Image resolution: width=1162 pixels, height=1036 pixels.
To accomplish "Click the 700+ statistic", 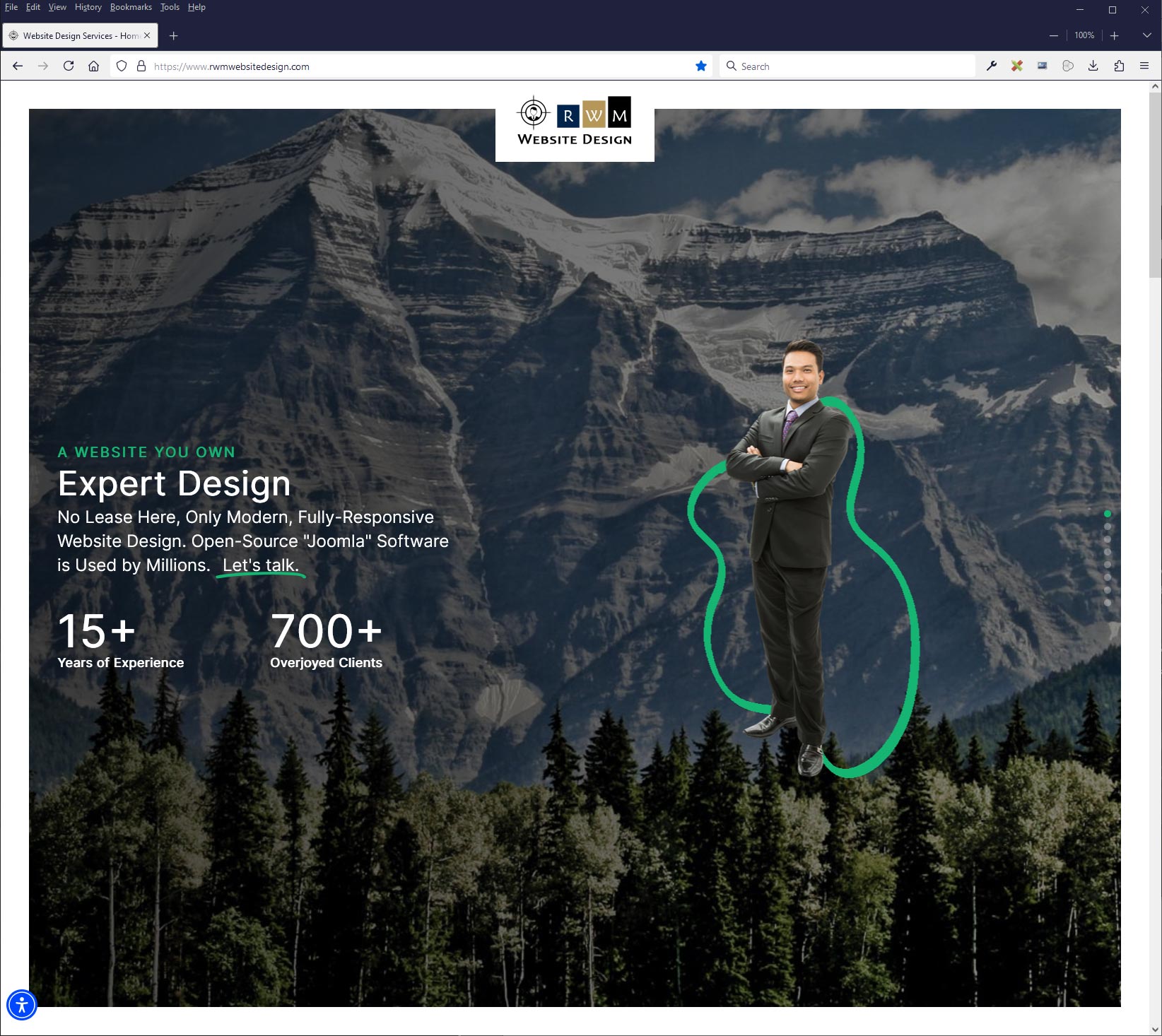I will pos(326,631).
